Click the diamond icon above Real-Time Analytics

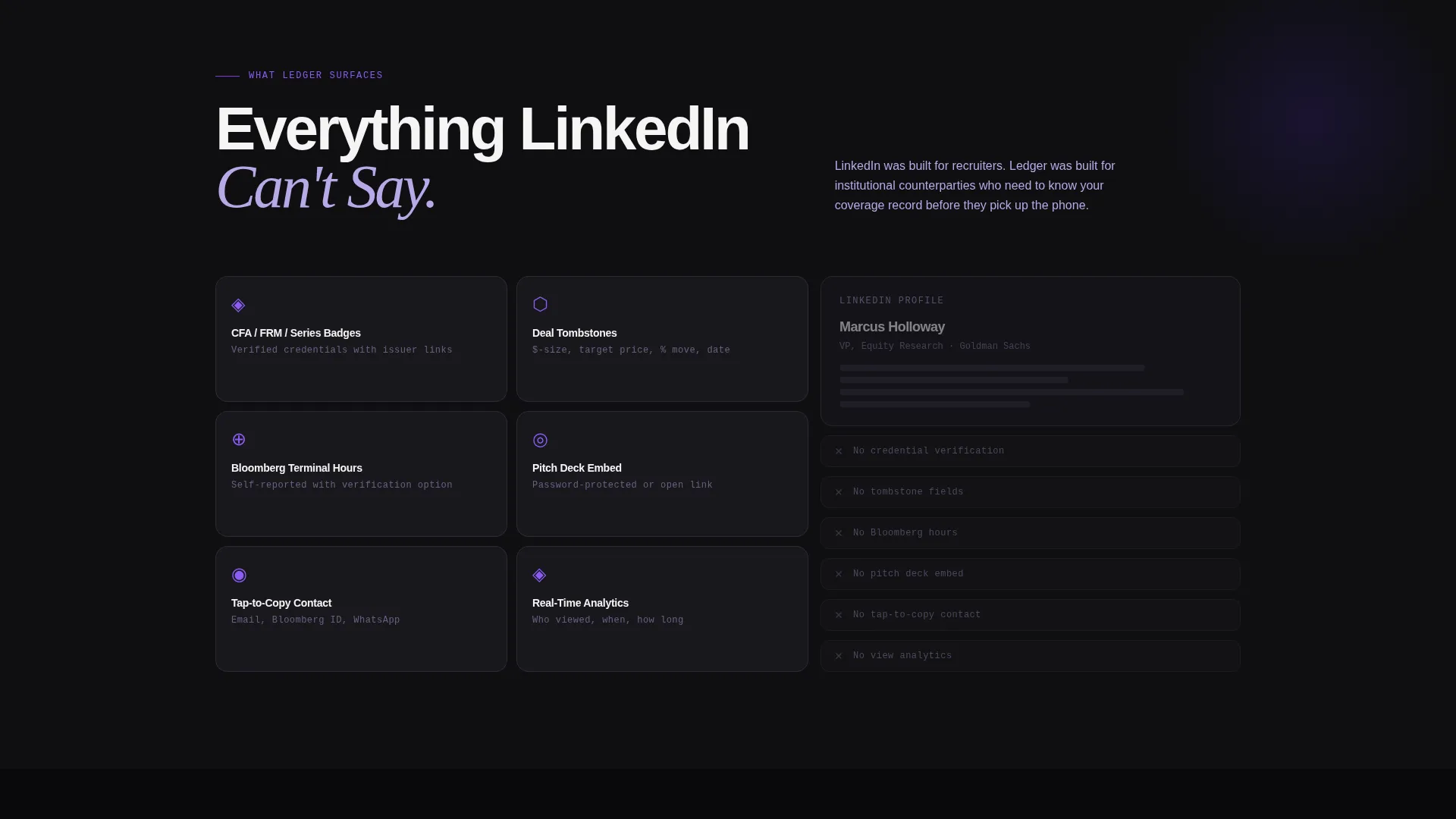539,575
